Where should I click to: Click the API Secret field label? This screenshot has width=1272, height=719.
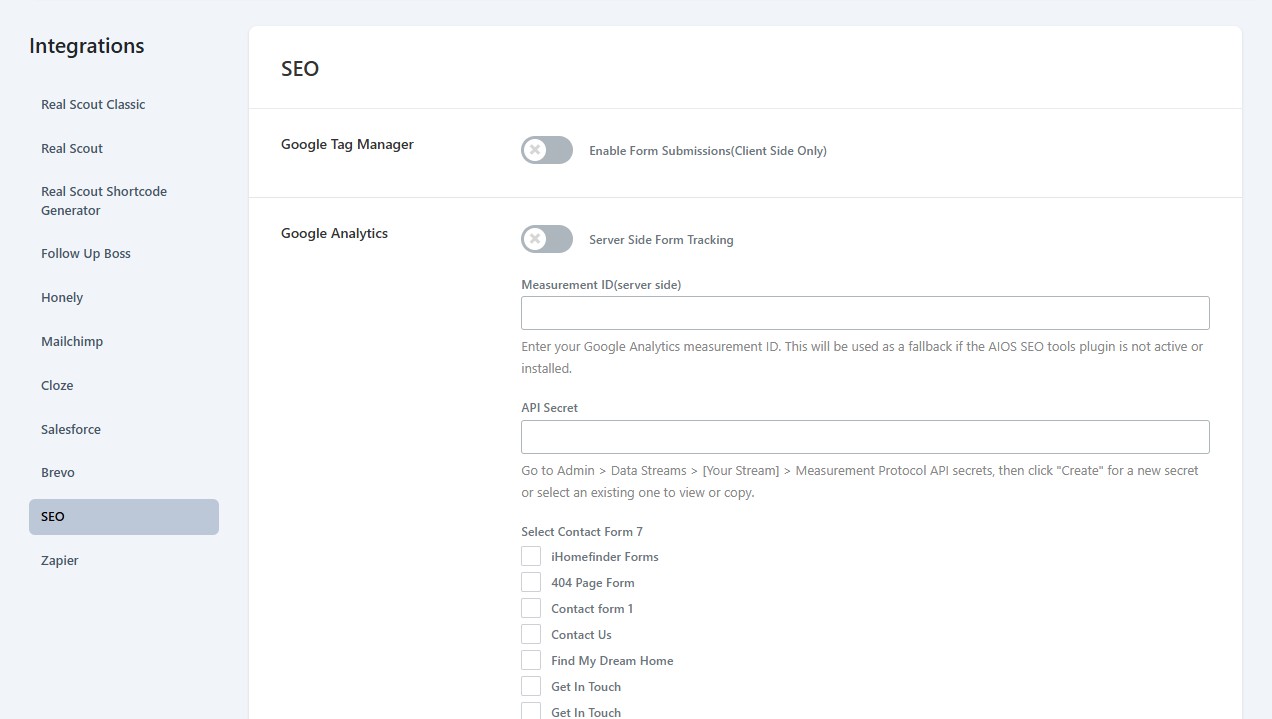[549, 407]
